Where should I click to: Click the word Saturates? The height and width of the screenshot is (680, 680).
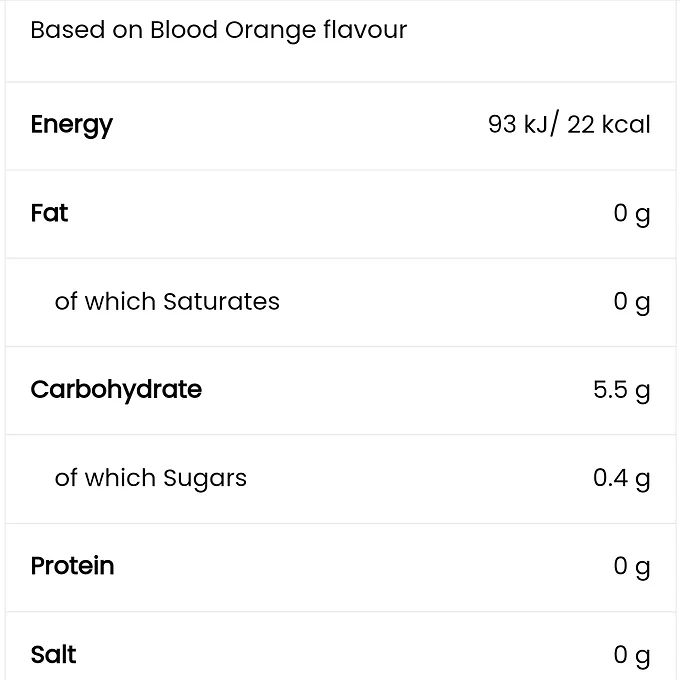coord(221,301)
